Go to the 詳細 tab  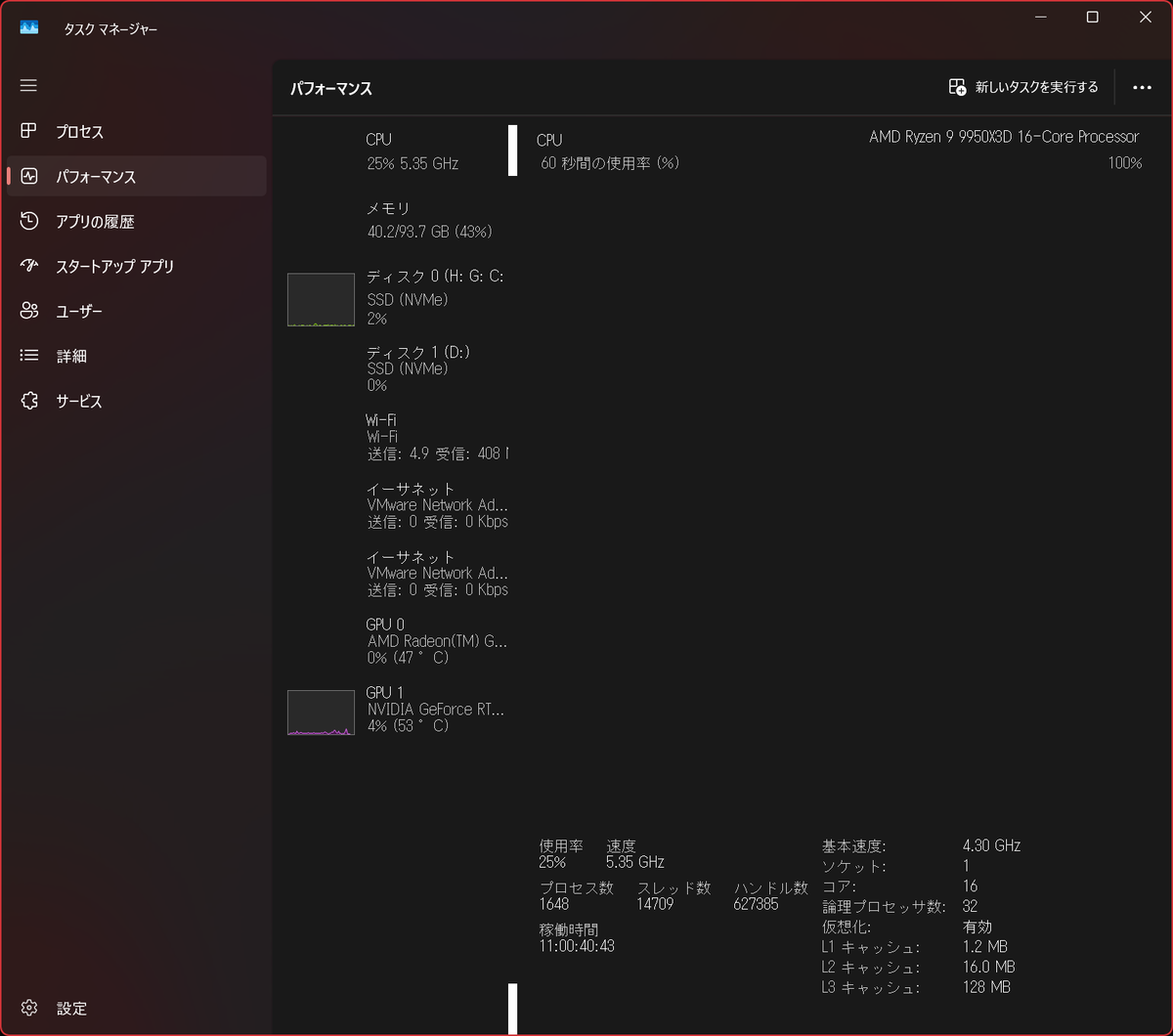tap(137, 356)
